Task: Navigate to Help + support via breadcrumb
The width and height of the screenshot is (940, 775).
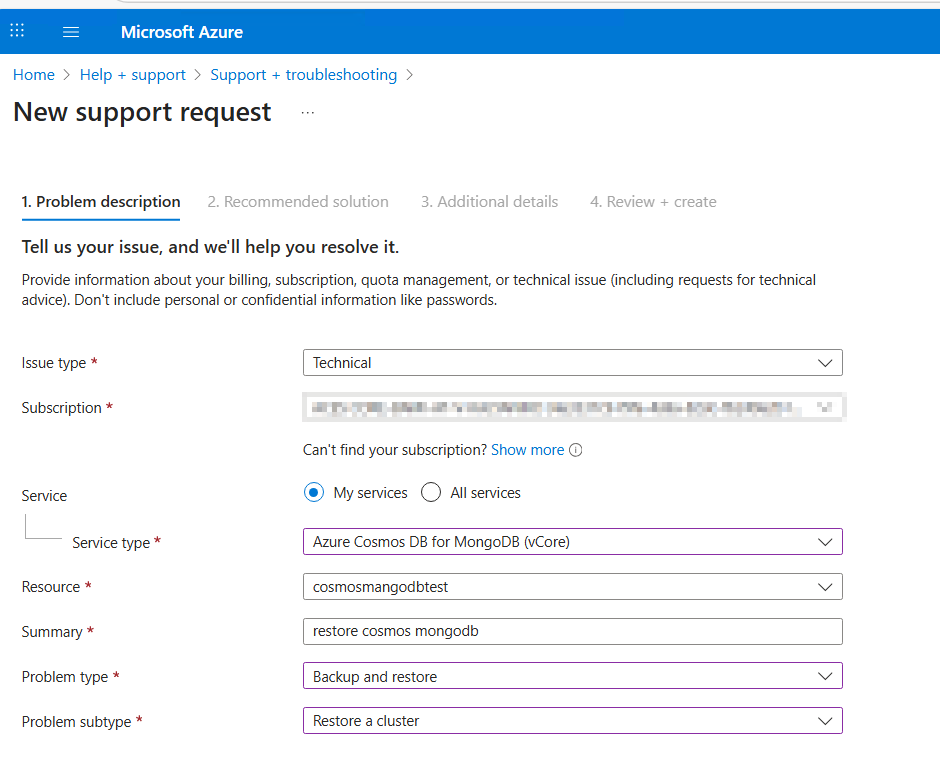Action: click(133, 74)
